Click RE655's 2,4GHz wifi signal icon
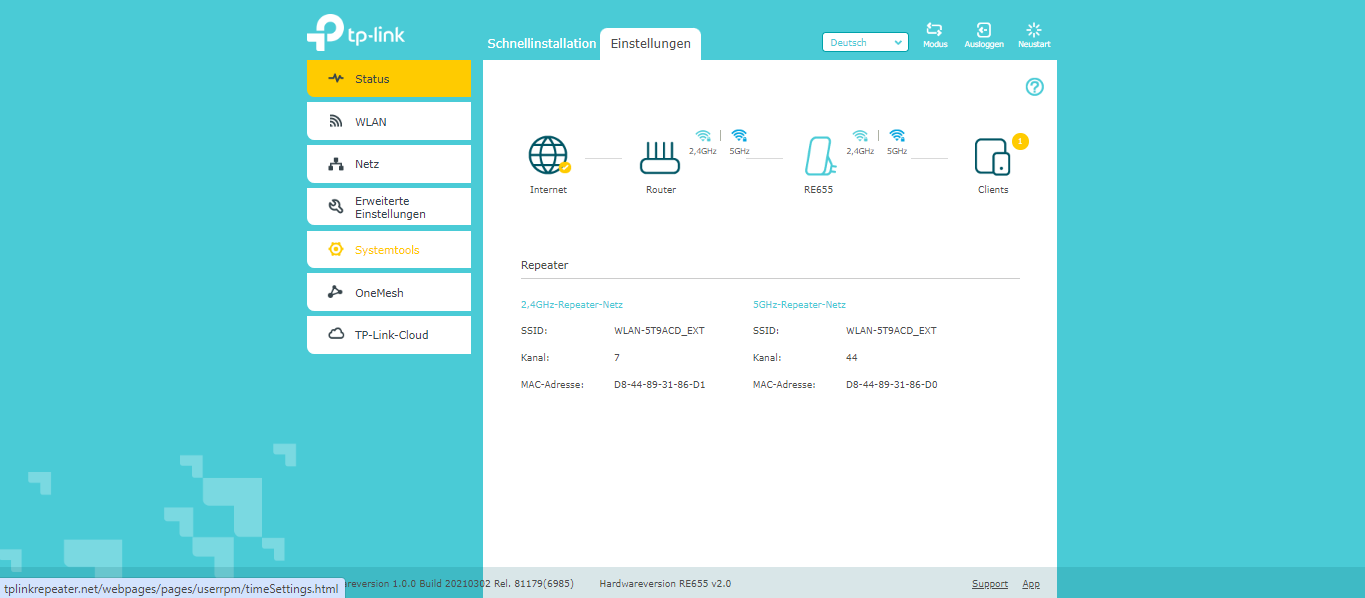This screenshot has height=598, width=1365. click(860, 135)
